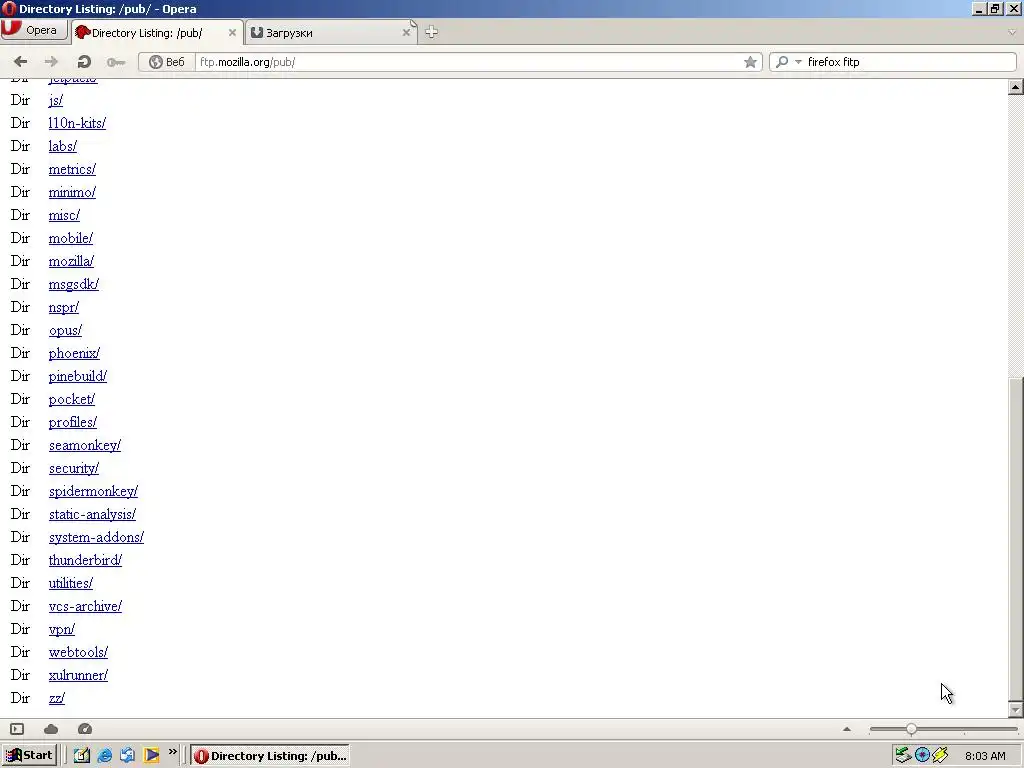Open the utilities/ directory link
The height and width of the screenshot is (768, 1024).
71,583
